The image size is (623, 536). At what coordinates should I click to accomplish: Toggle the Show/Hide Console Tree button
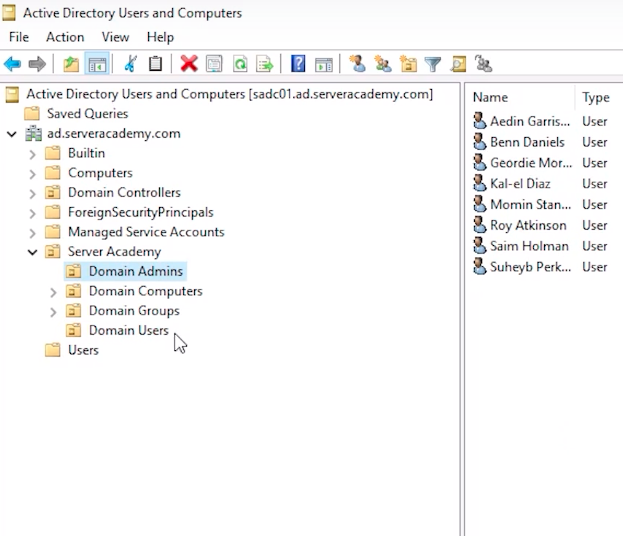[x=97, y=64]
